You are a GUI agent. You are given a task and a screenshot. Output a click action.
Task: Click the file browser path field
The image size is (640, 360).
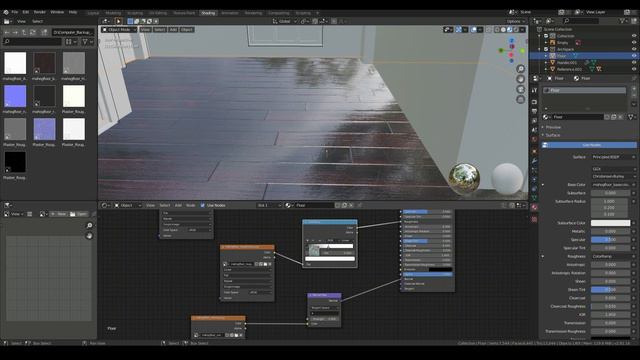point(73,32)
